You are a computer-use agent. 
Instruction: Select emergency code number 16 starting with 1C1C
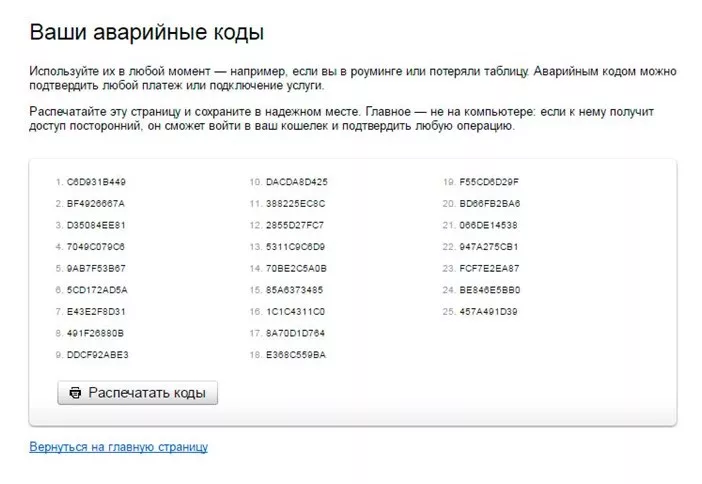(295, 311)
